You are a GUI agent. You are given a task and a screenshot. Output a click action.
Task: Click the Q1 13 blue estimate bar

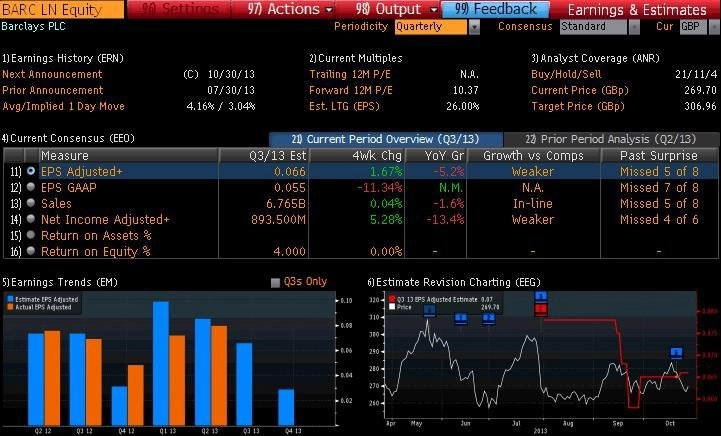pos(160,363)
